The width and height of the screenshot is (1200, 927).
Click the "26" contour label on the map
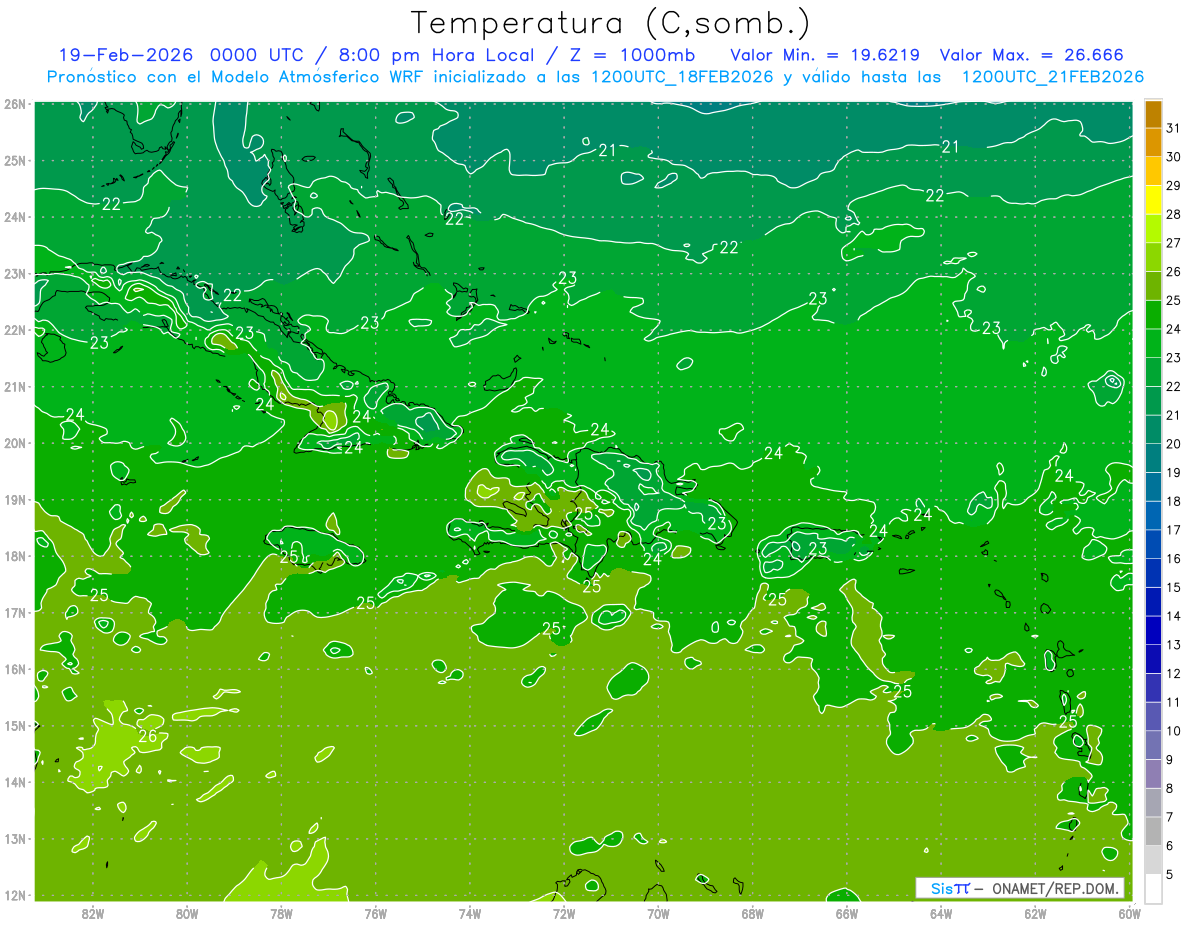click(148, 737)
